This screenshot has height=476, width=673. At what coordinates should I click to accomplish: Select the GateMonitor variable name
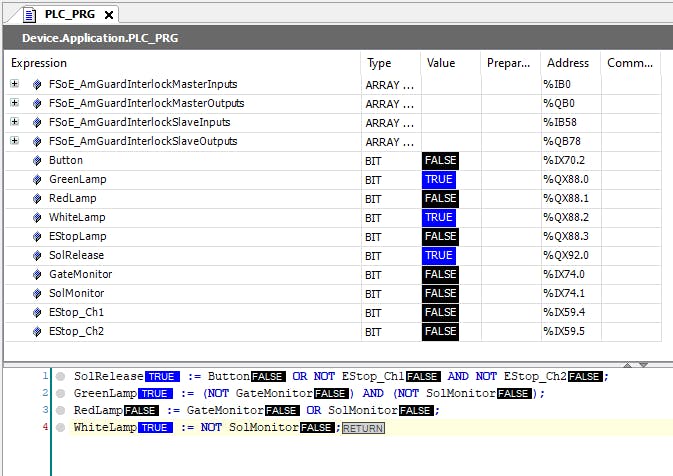81,274
